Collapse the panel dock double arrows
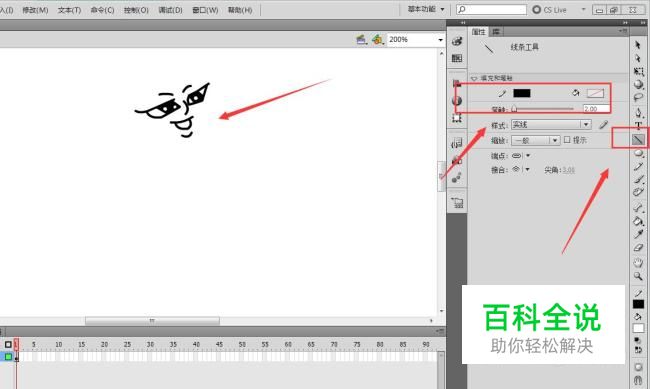The width and height of the screenshot is (650, 389). pos(625,22)
